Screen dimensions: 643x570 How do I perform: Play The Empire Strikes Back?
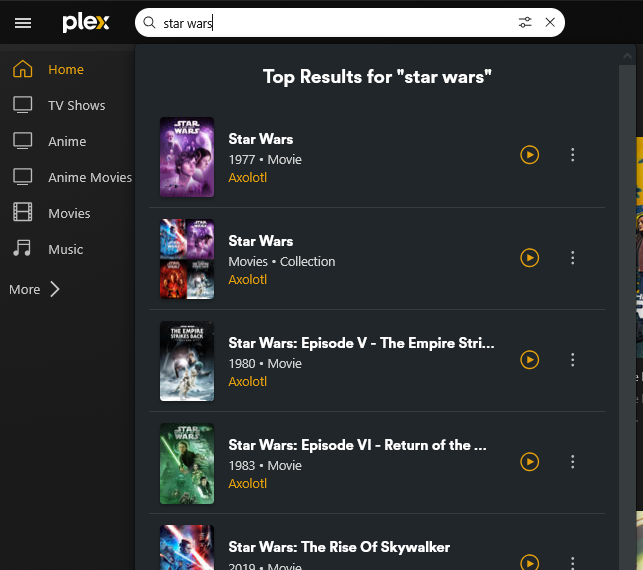click(x=530, y=360)
